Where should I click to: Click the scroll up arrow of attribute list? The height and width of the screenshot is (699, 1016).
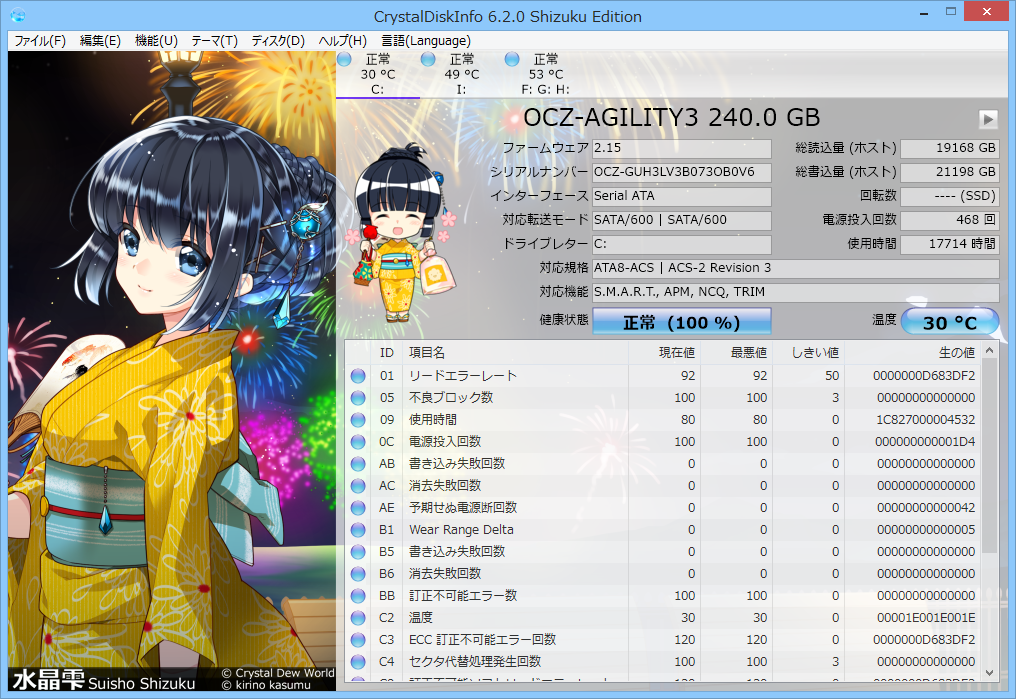click(x=989, y=350)
